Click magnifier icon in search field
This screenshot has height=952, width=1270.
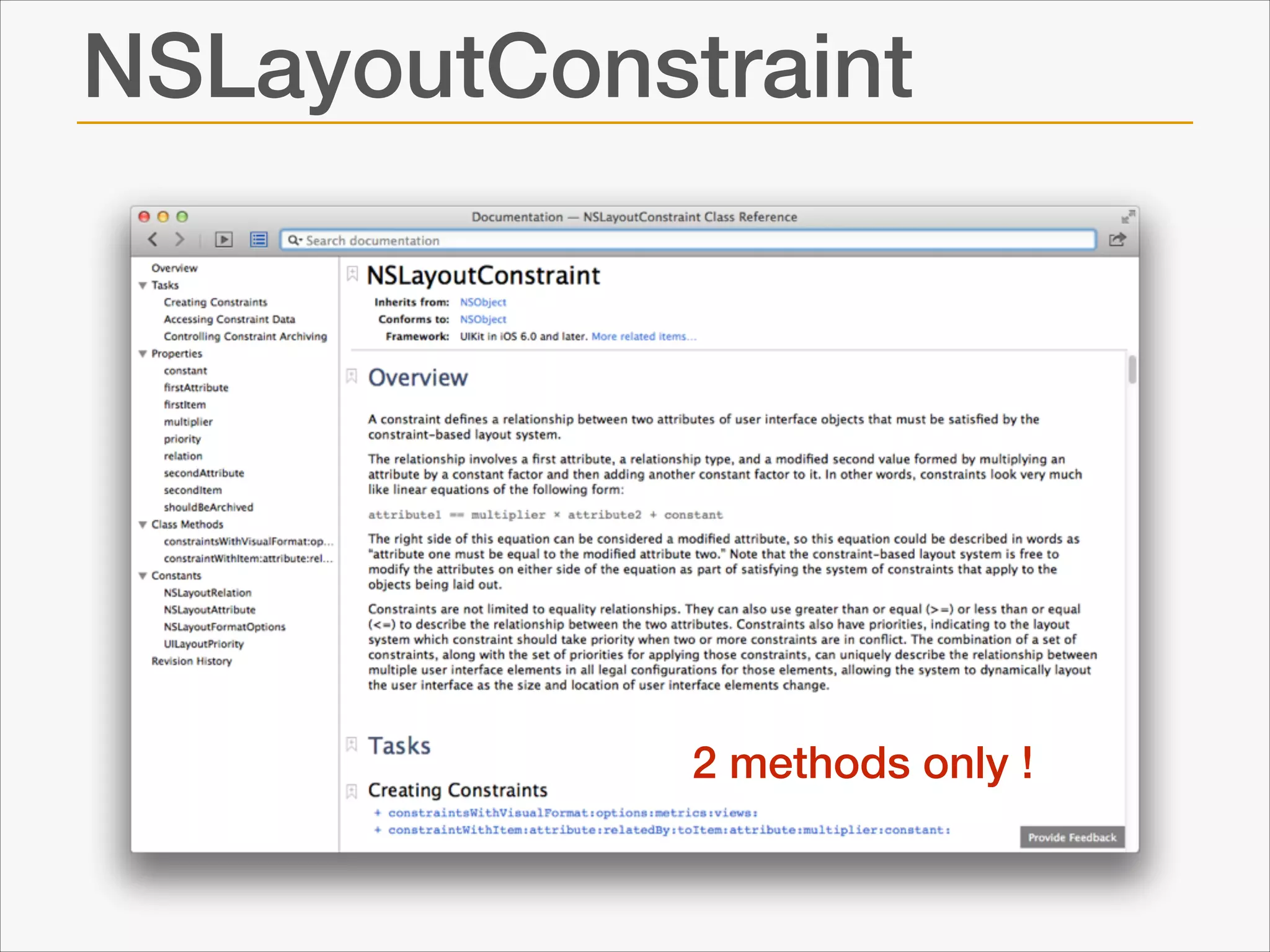(294, 240)
